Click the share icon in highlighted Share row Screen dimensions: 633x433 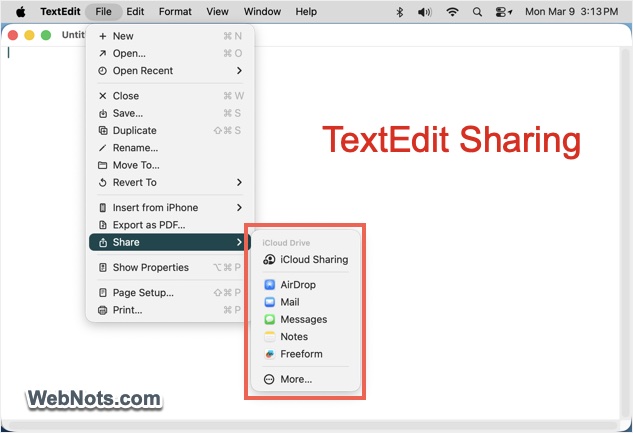tap(103, 242)
